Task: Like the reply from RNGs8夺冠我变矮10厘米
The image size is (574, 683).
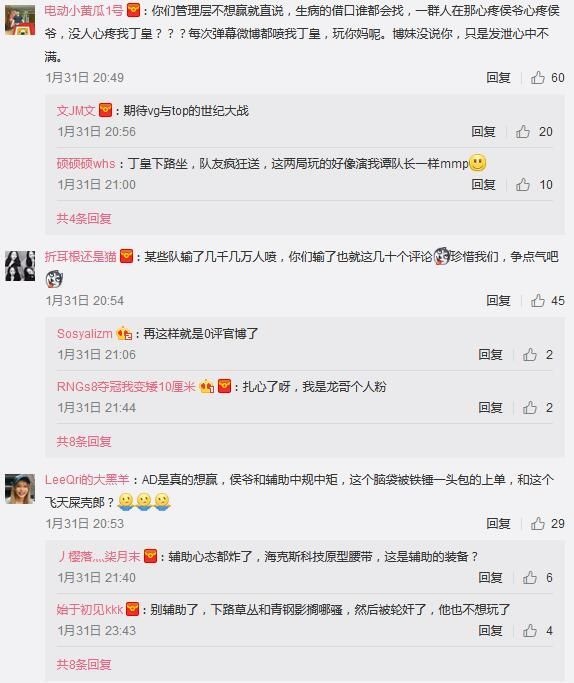Action: [x=530, y=408]
